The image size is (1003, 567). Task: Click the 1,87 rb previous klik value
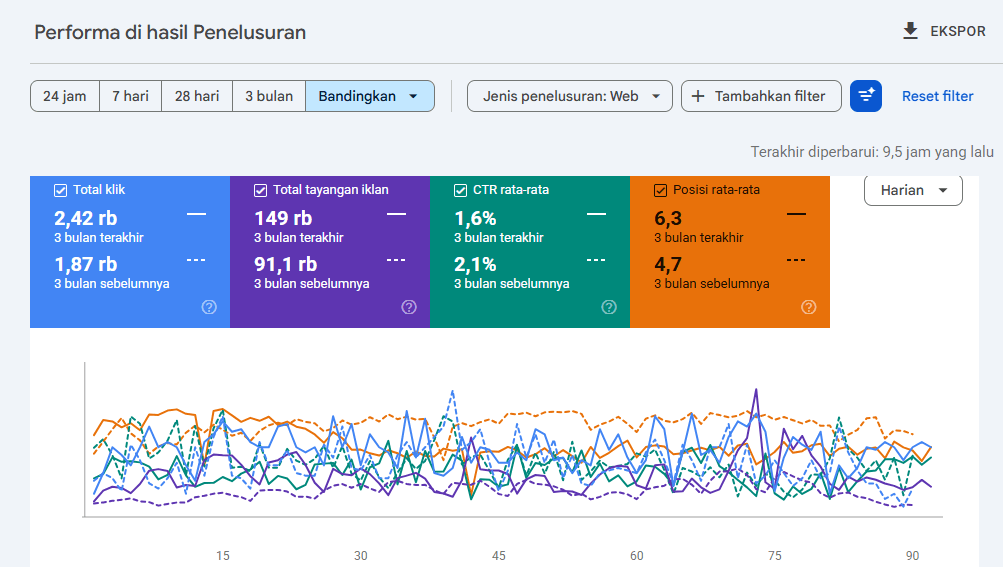pyautogui.click(x=86, y=264)
